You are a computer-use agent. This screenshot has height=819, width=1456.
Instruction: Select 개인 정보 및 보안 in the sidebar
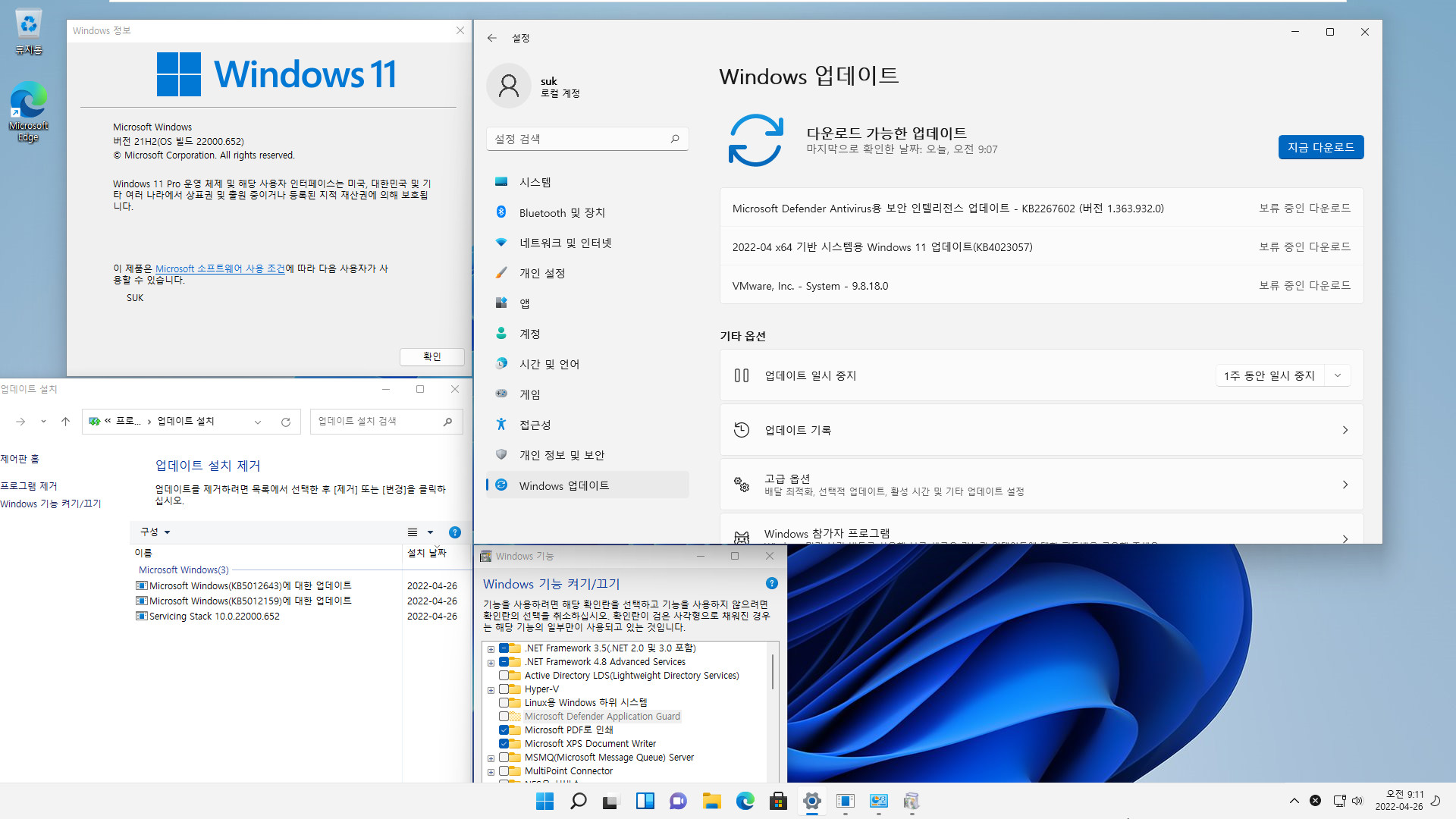click(587, 455)
